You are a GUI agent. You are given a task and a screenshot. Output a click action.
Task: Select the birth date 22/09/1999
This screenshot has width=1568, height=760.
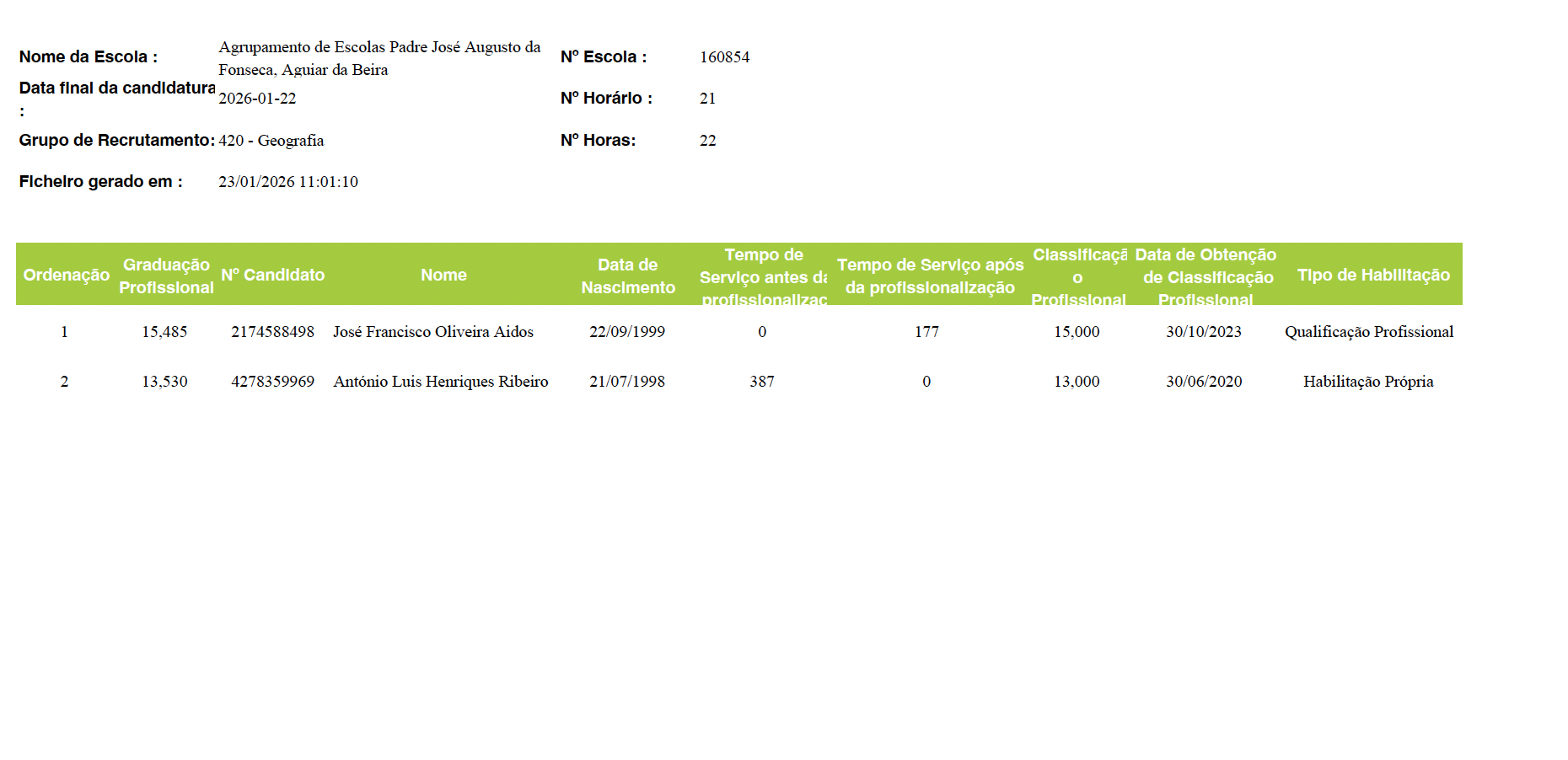626,332
